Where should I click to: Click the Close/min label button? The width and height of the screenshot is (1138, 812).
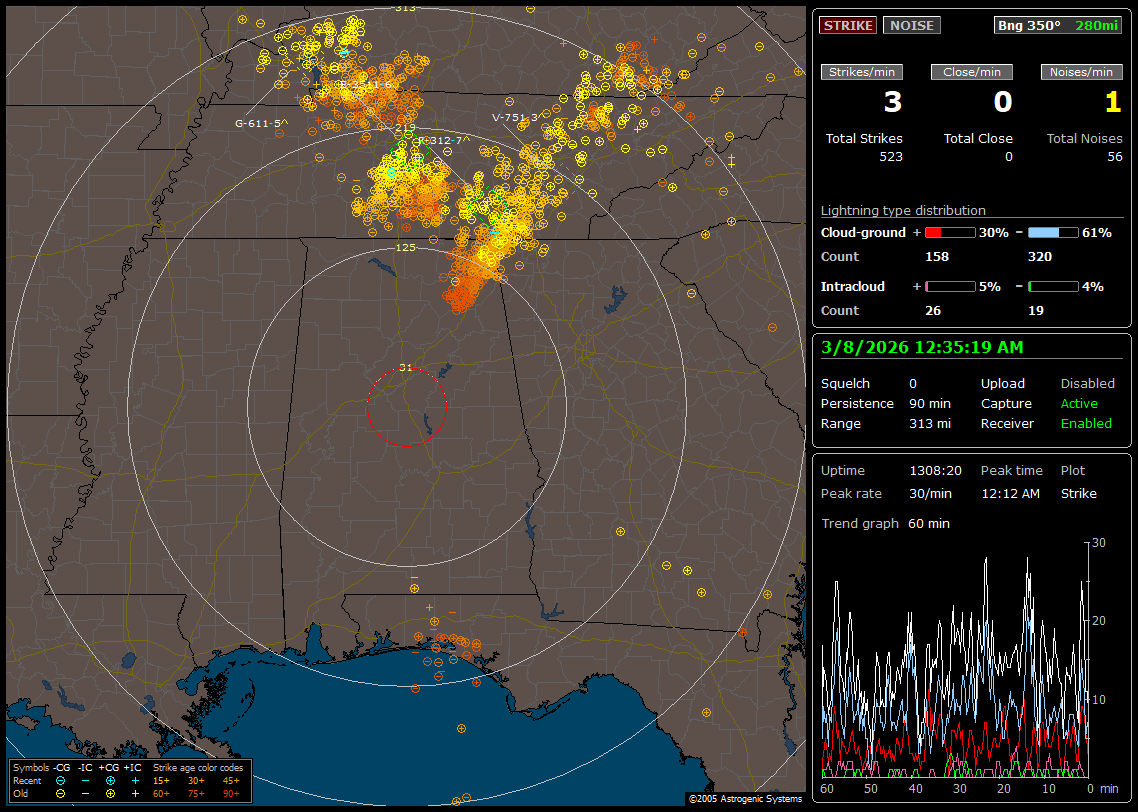(x=972, y=72)
